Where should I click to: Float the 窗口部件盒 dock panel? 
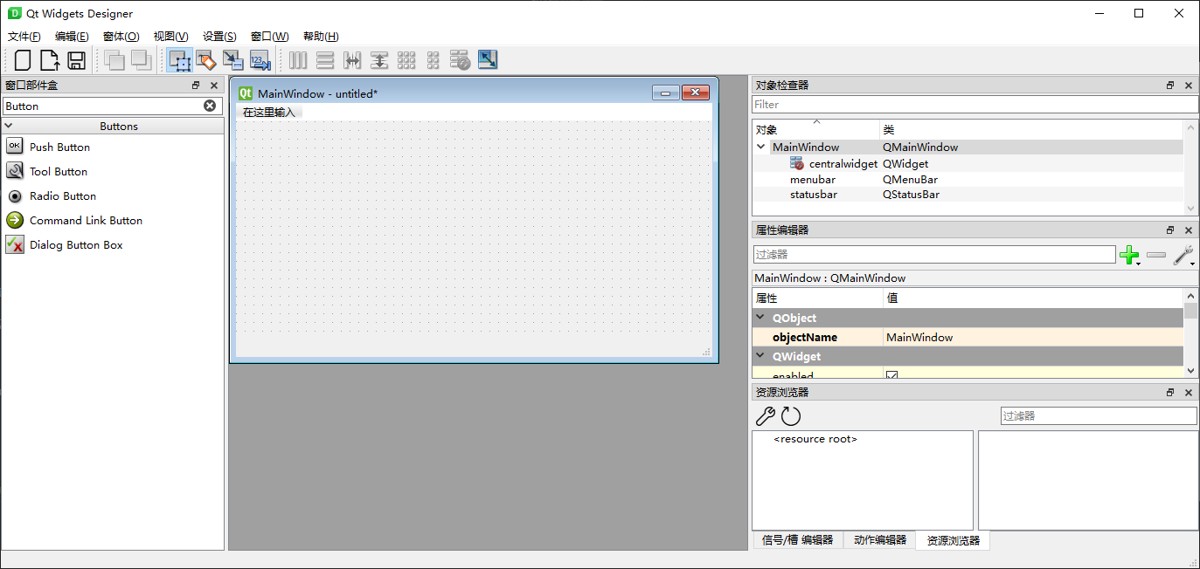click(196, 86)
